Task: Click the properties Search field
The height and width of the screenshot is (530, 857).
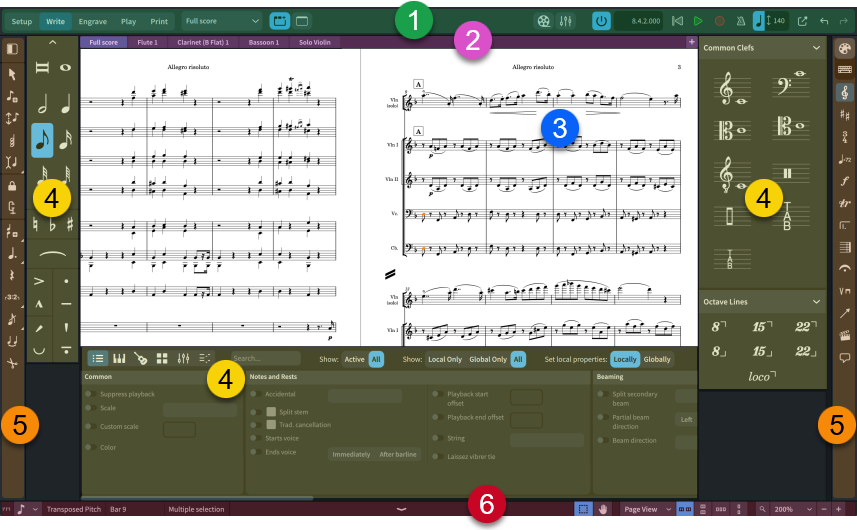Action: point(265,358)
